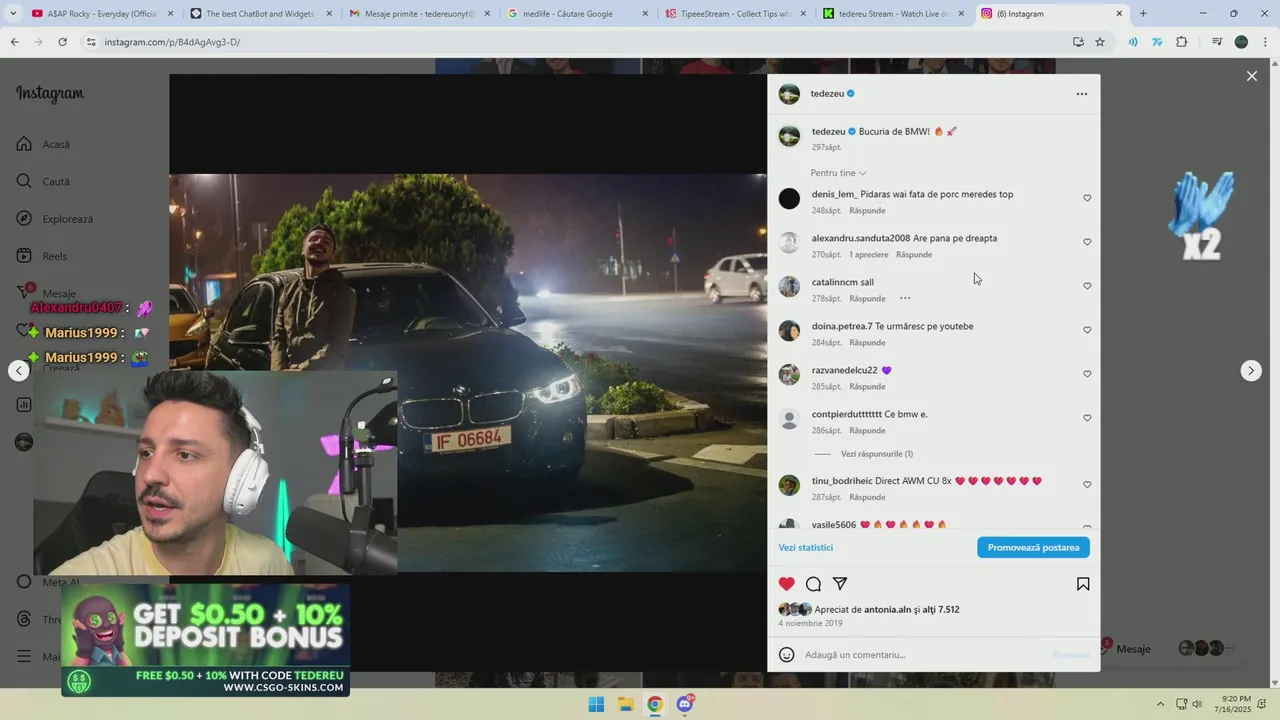
Task: Click the install app icon in the address bar
Action: 1078,42
